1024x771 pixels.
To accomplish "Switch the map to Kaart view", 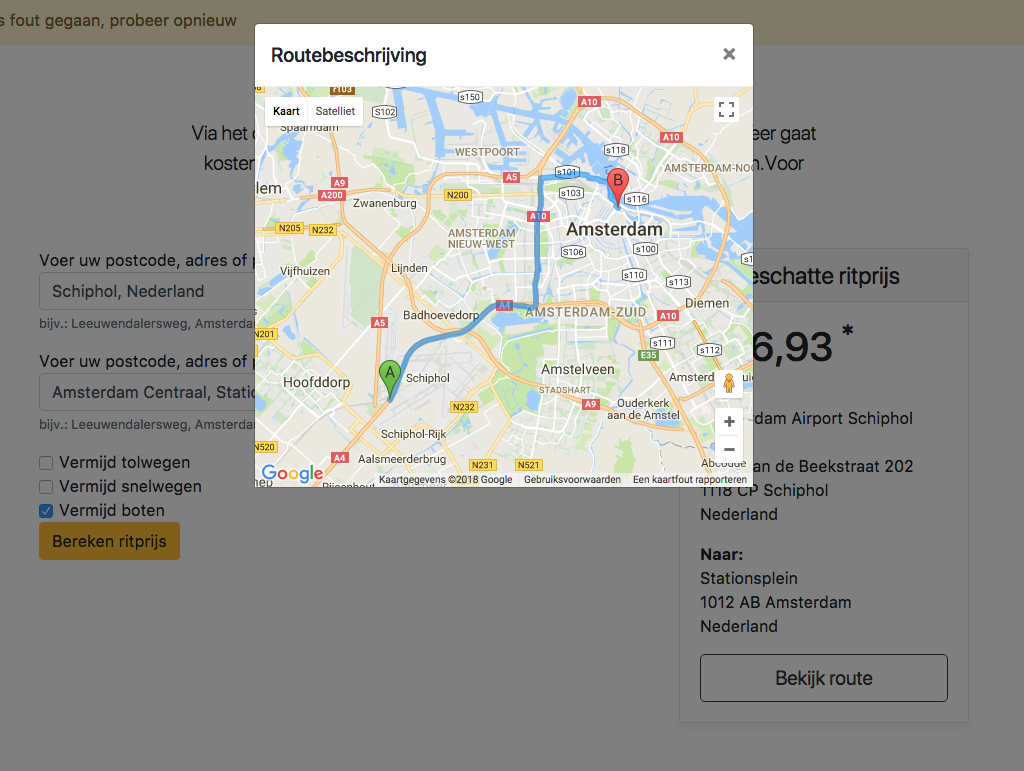I will coord(286,111).
